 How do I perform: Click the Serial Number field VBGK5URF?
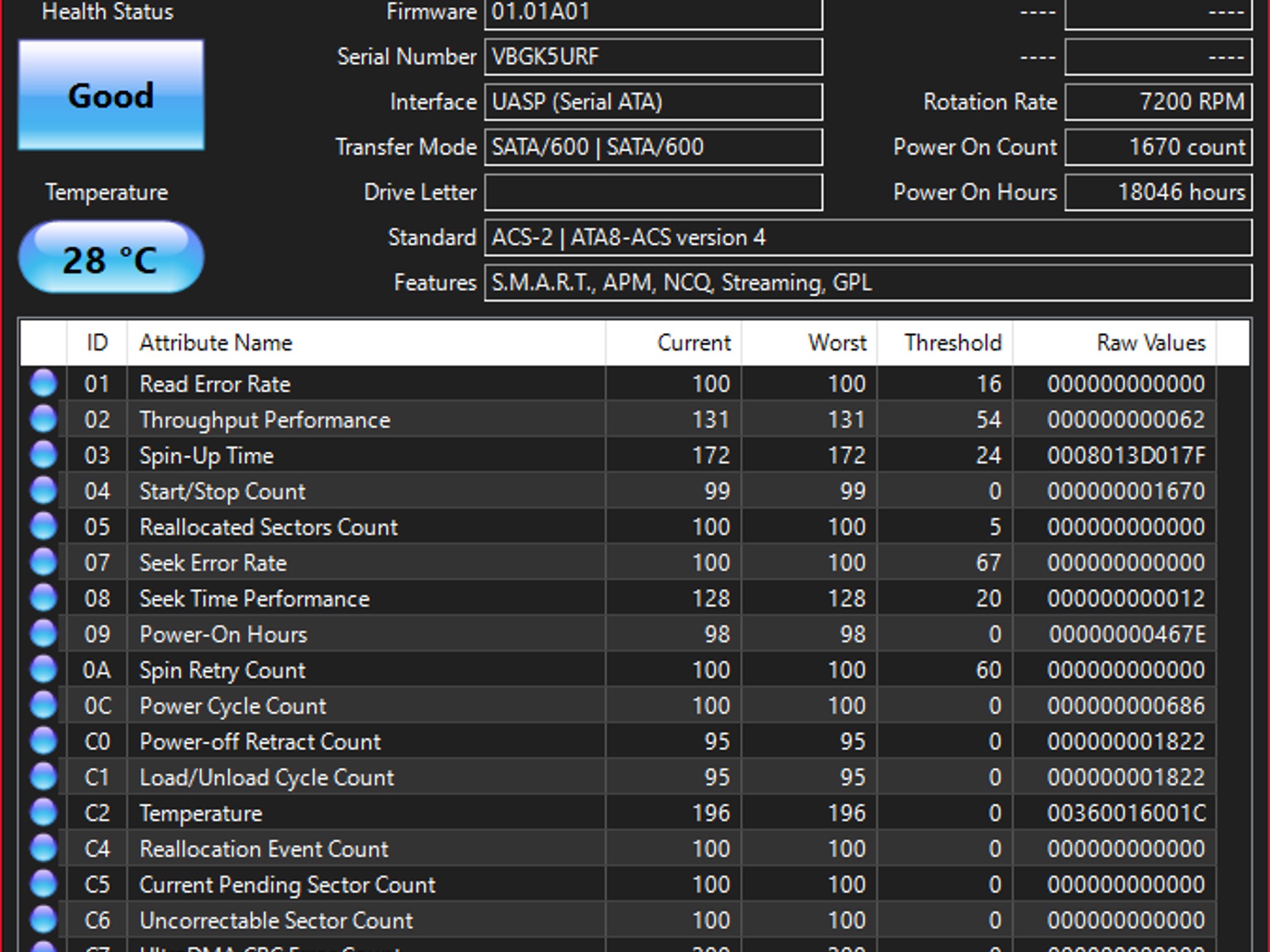[x=654, y=57]
